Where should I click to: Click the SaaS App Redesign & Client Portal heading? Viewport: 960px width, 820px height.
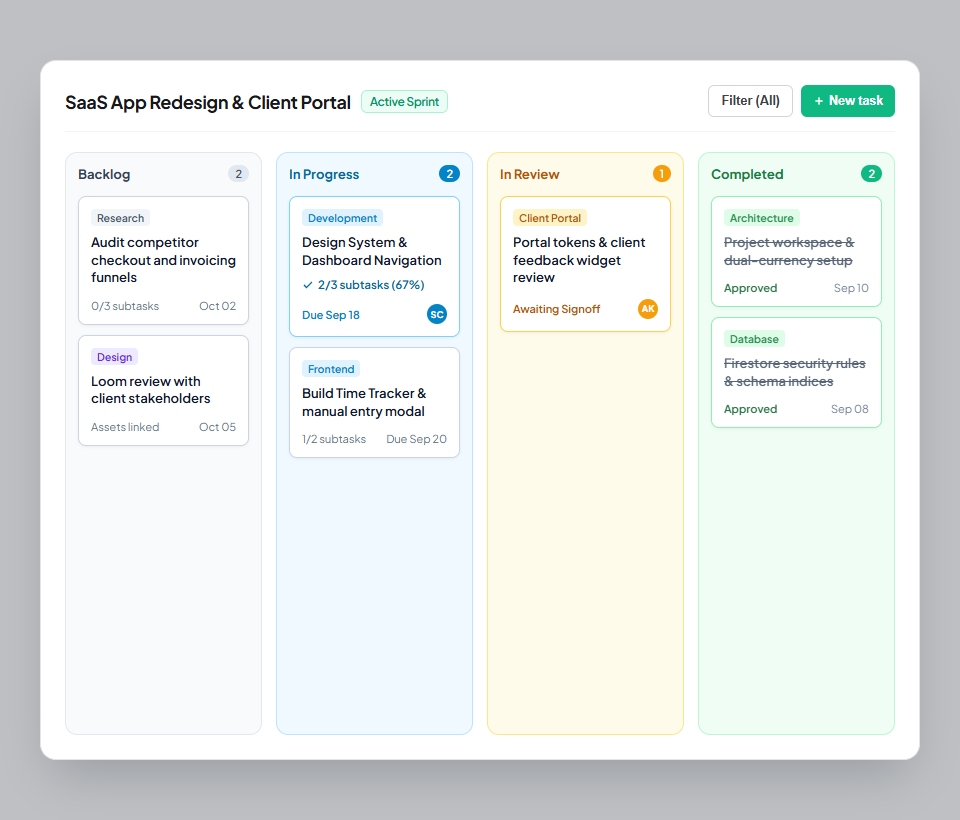208,102
